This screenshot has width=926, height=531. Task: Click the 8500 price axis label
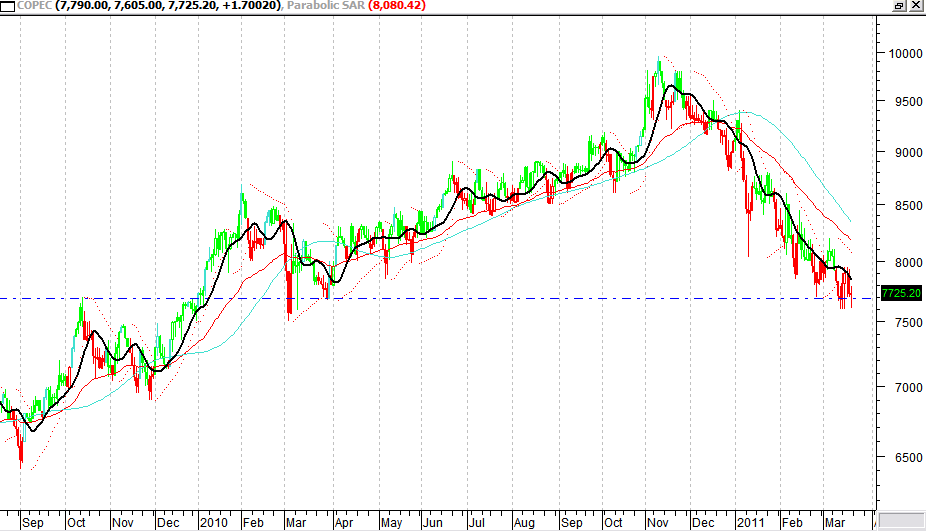coord(908,206)
